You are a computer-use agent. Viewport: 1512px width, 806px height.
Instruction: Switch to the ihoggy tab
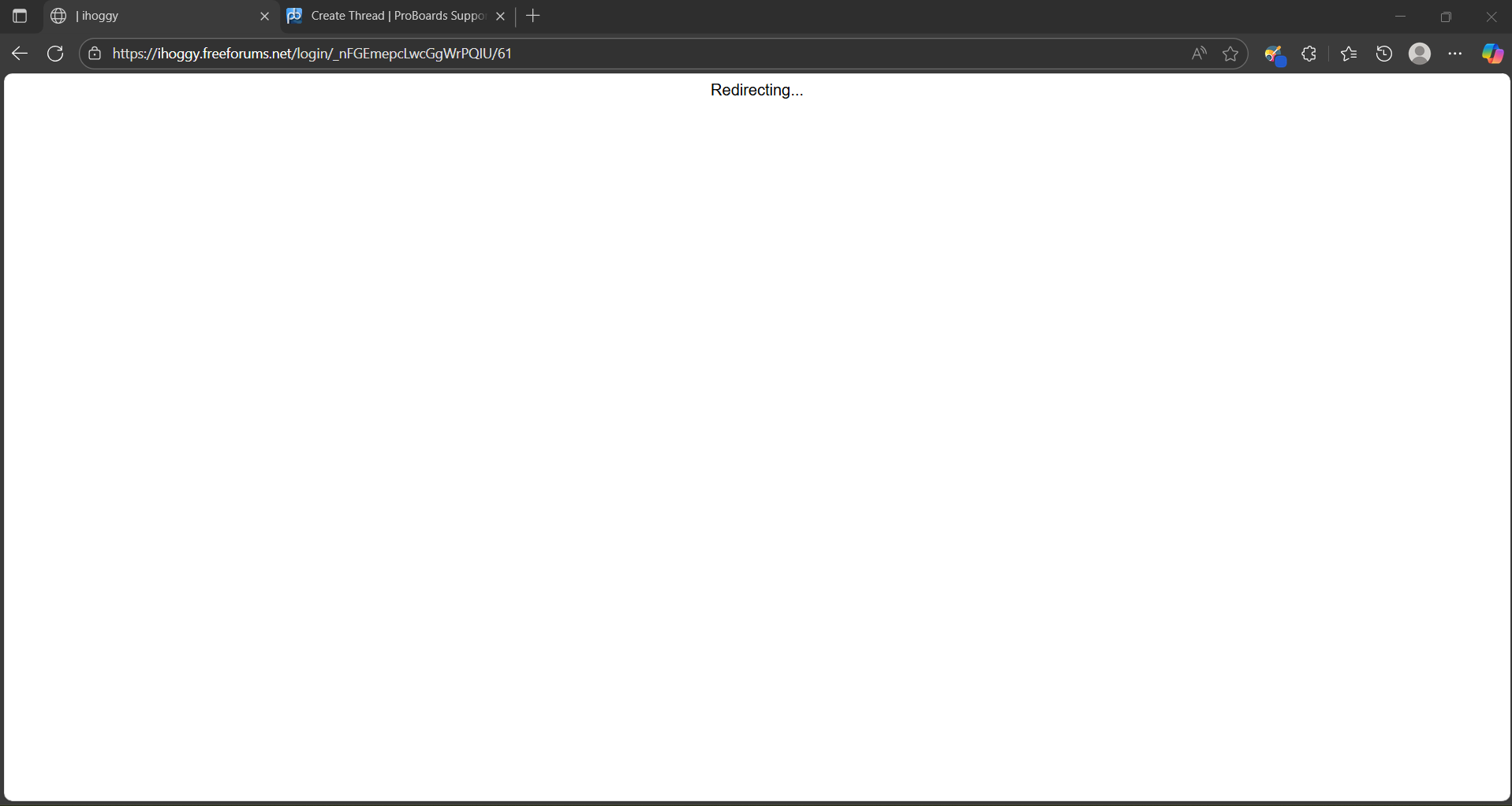click(x=161, y=16)
